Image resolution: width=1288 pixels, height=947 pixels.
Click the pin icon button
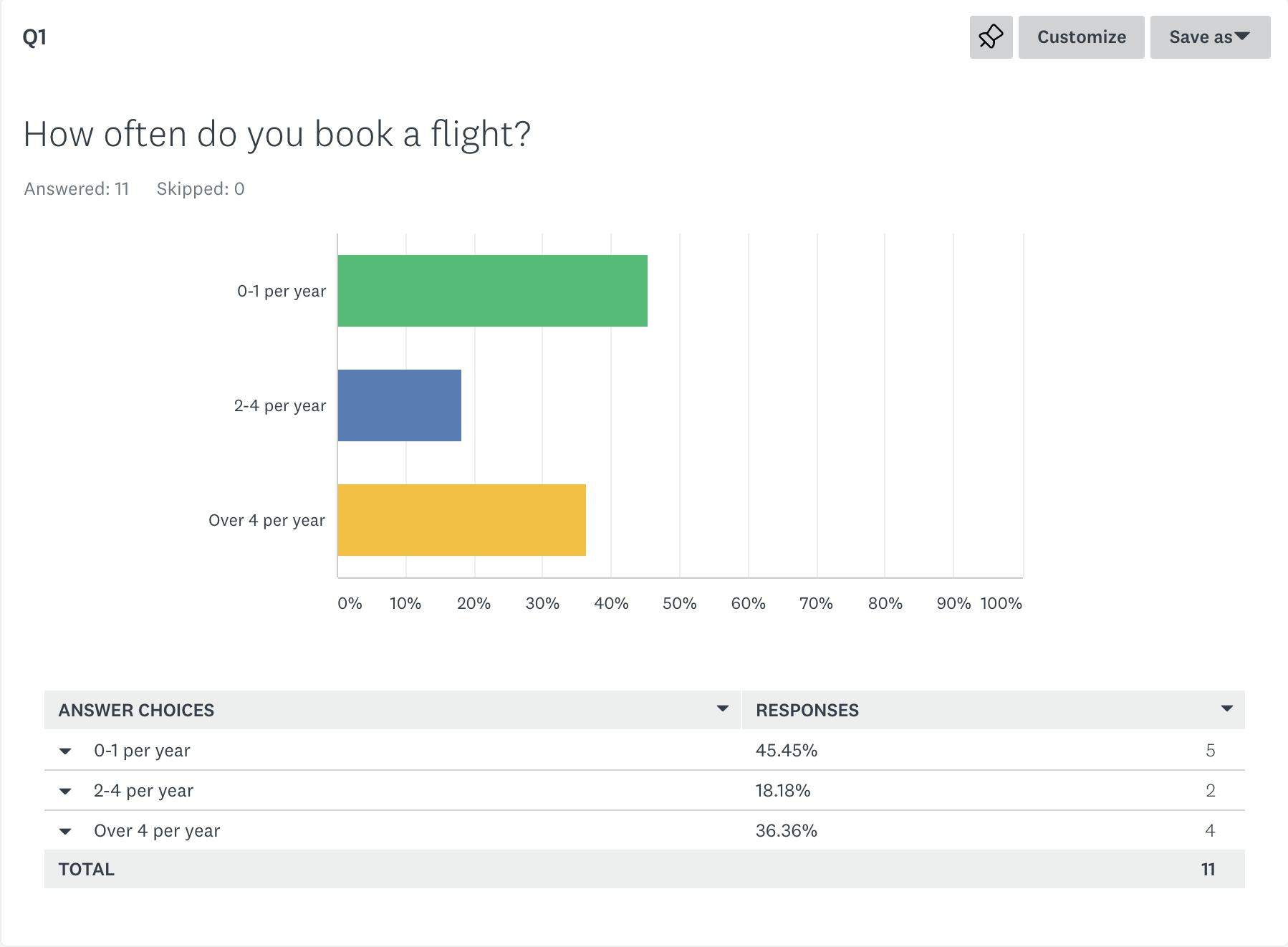click(x=991, y=37)
